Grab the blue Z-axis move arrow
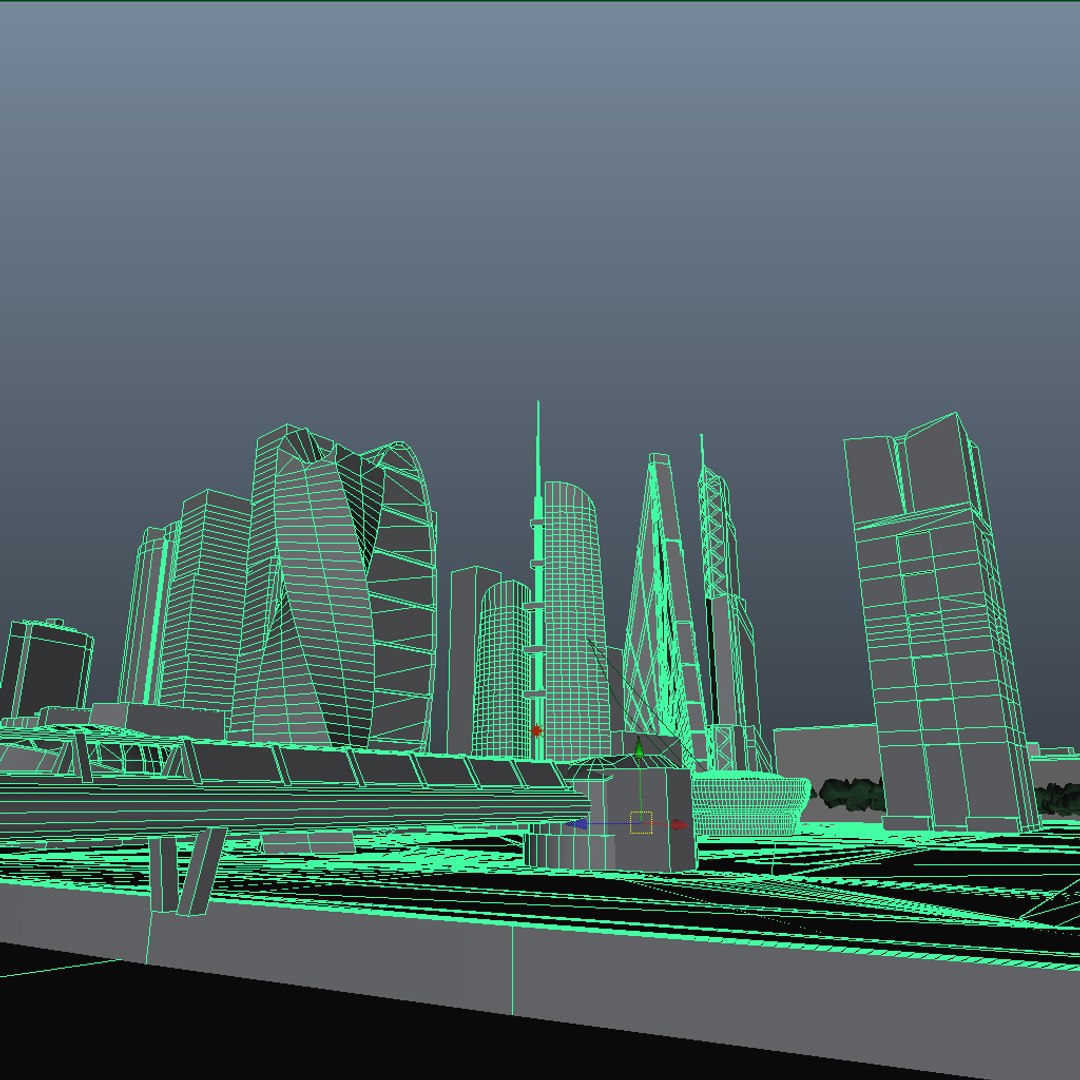The image size is (1080, 1080). click(x=577, y=824)
